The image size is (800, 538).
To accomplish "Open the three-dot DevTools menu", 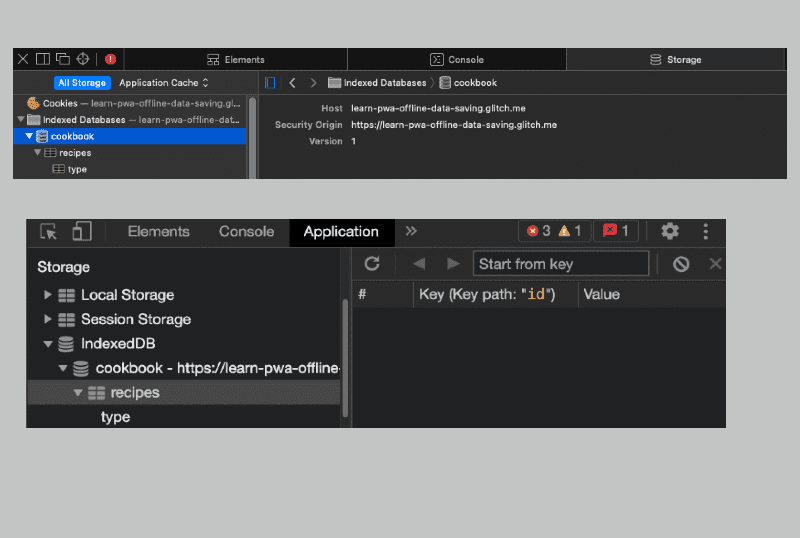I will (706, 232).
